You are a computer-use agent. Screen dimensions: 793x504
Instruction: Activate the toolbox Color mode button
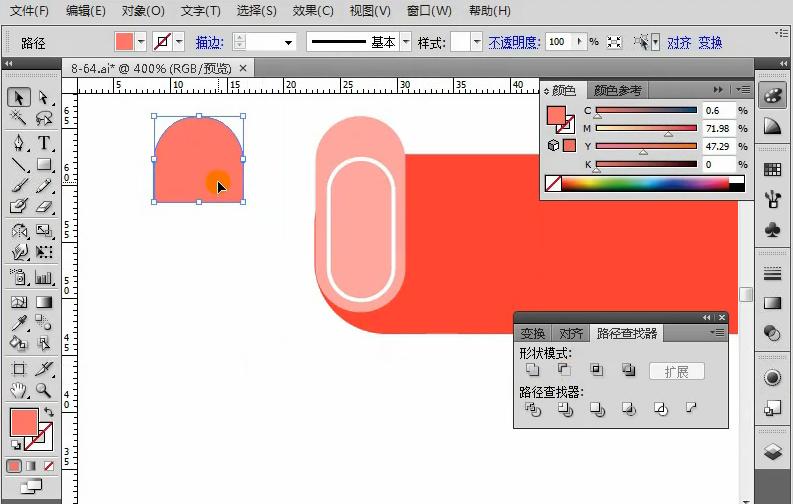click(14, 466)
